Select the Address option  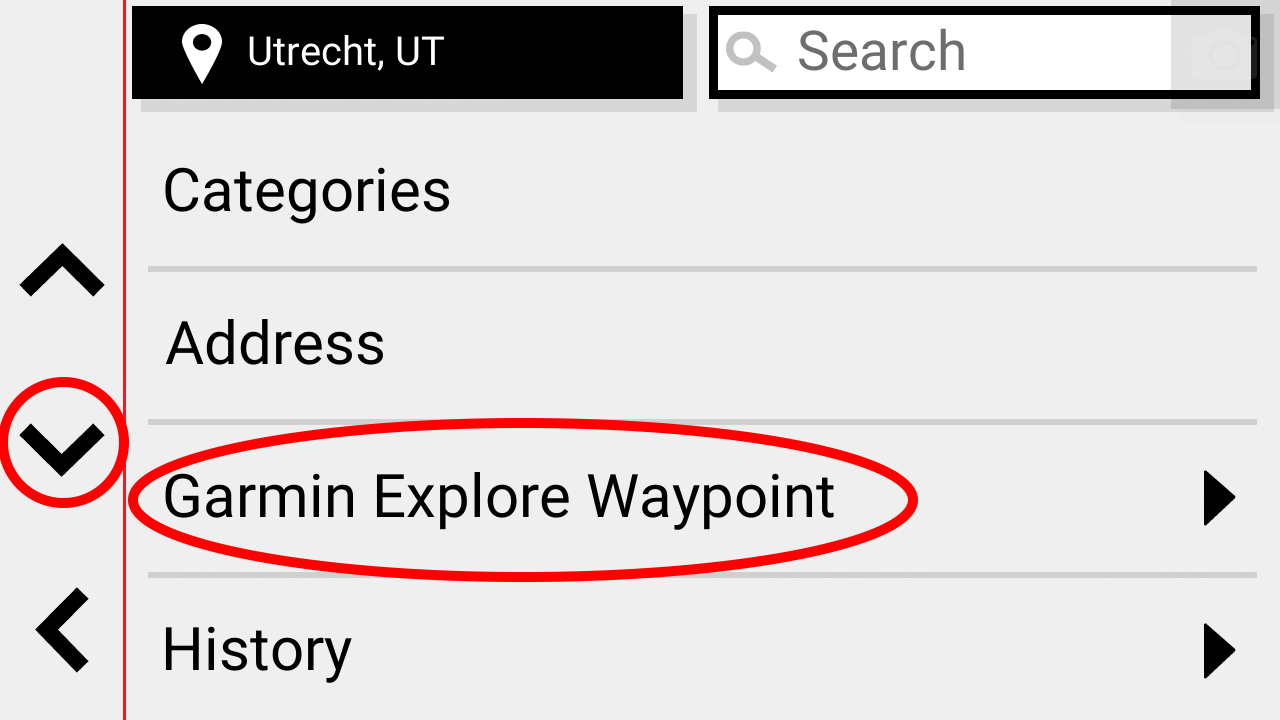click(x=702, y=344)
